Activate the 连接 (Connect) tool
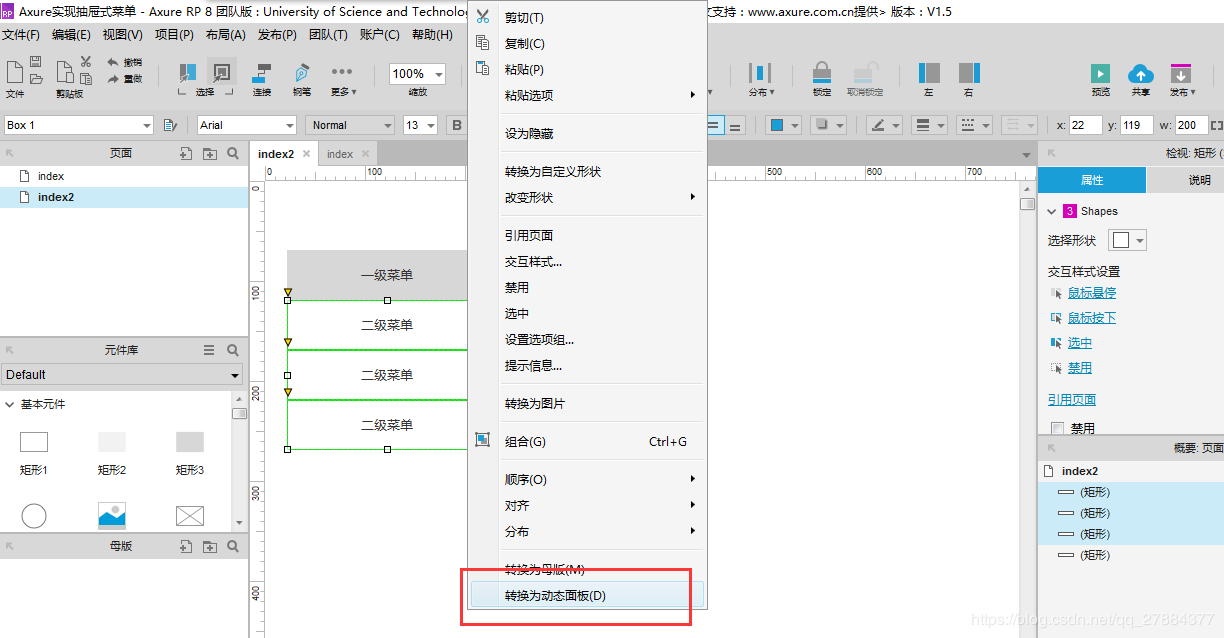This screenshot has height=638, width=1224. coord(260,73)
